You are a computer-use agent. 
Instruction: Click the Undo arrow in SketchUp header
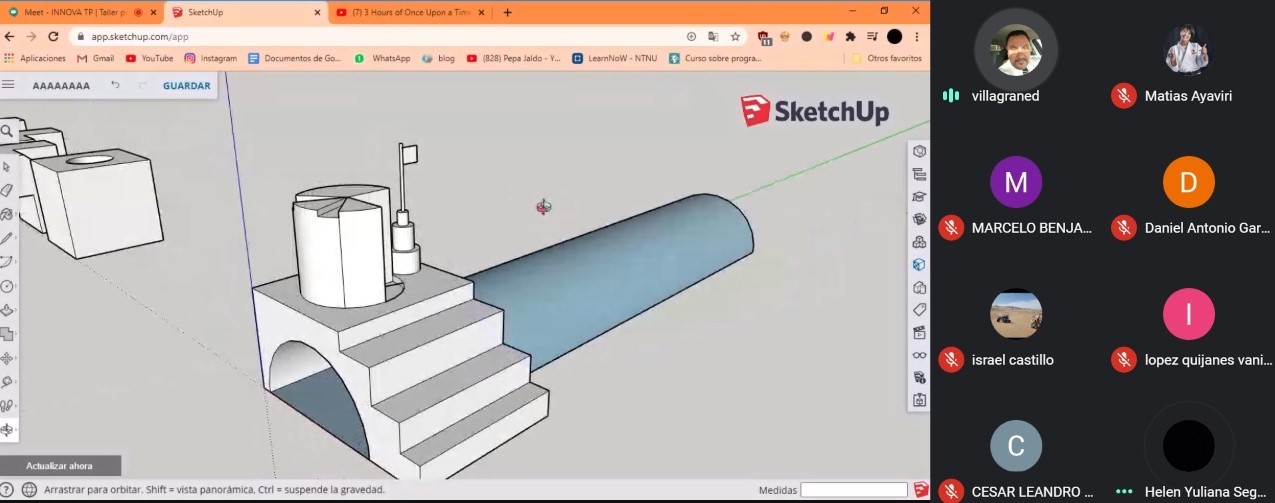click(x=115, y=85)
